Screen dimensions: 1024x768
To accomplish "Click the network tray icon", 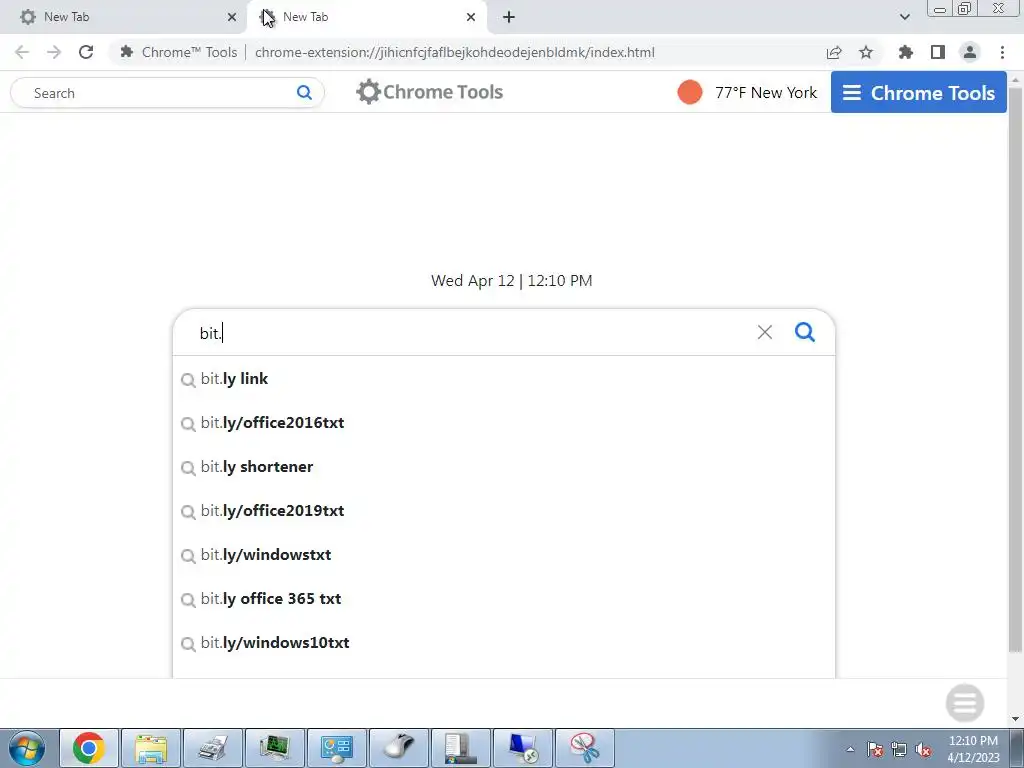I will click(899, 749).
